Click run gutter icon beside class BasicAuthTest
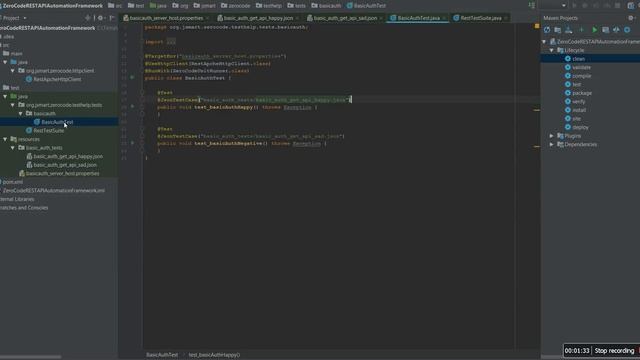 point(132,78)
